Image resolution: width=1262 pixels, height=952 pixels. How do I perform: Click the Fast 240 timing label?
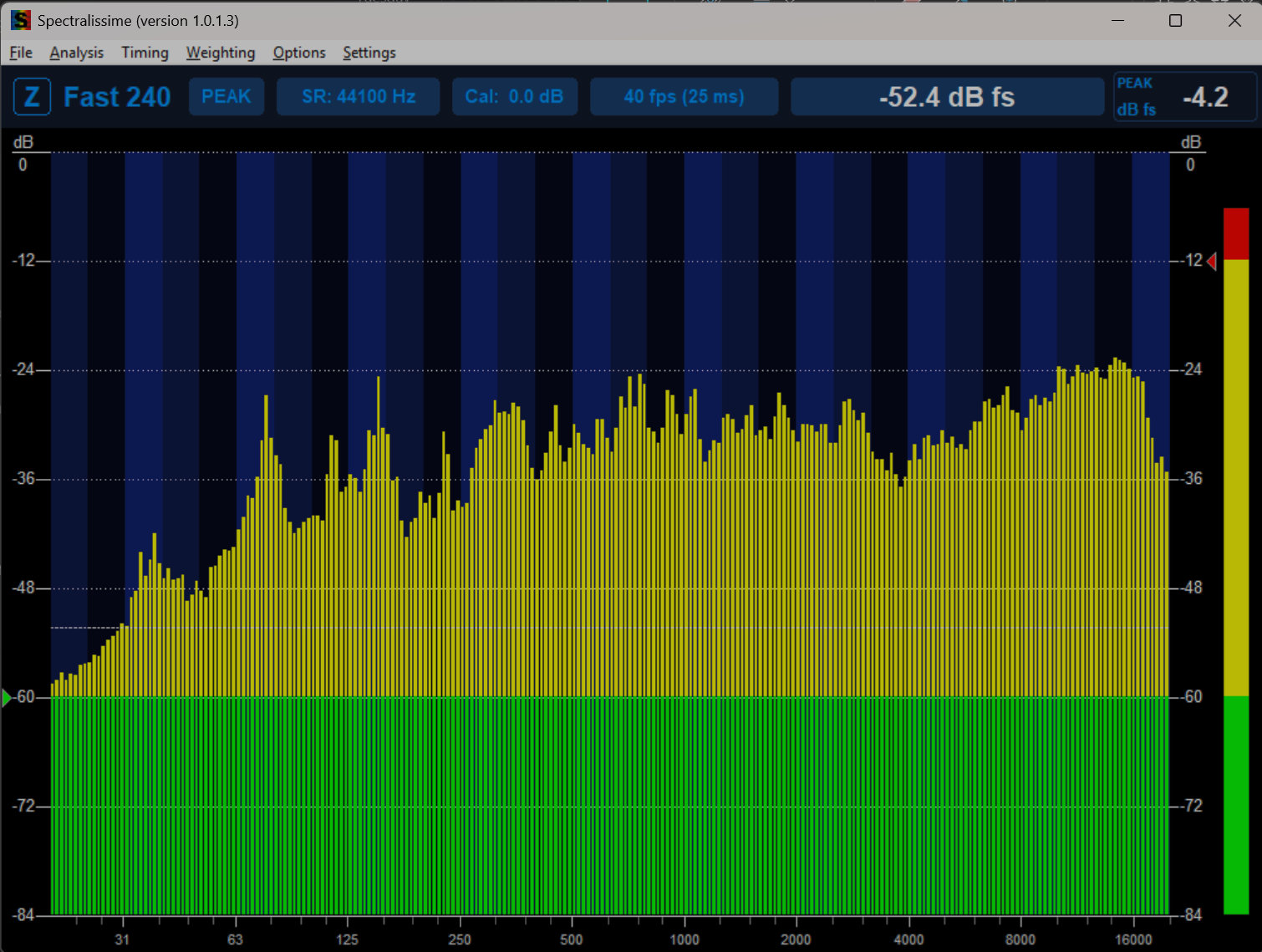117,97
